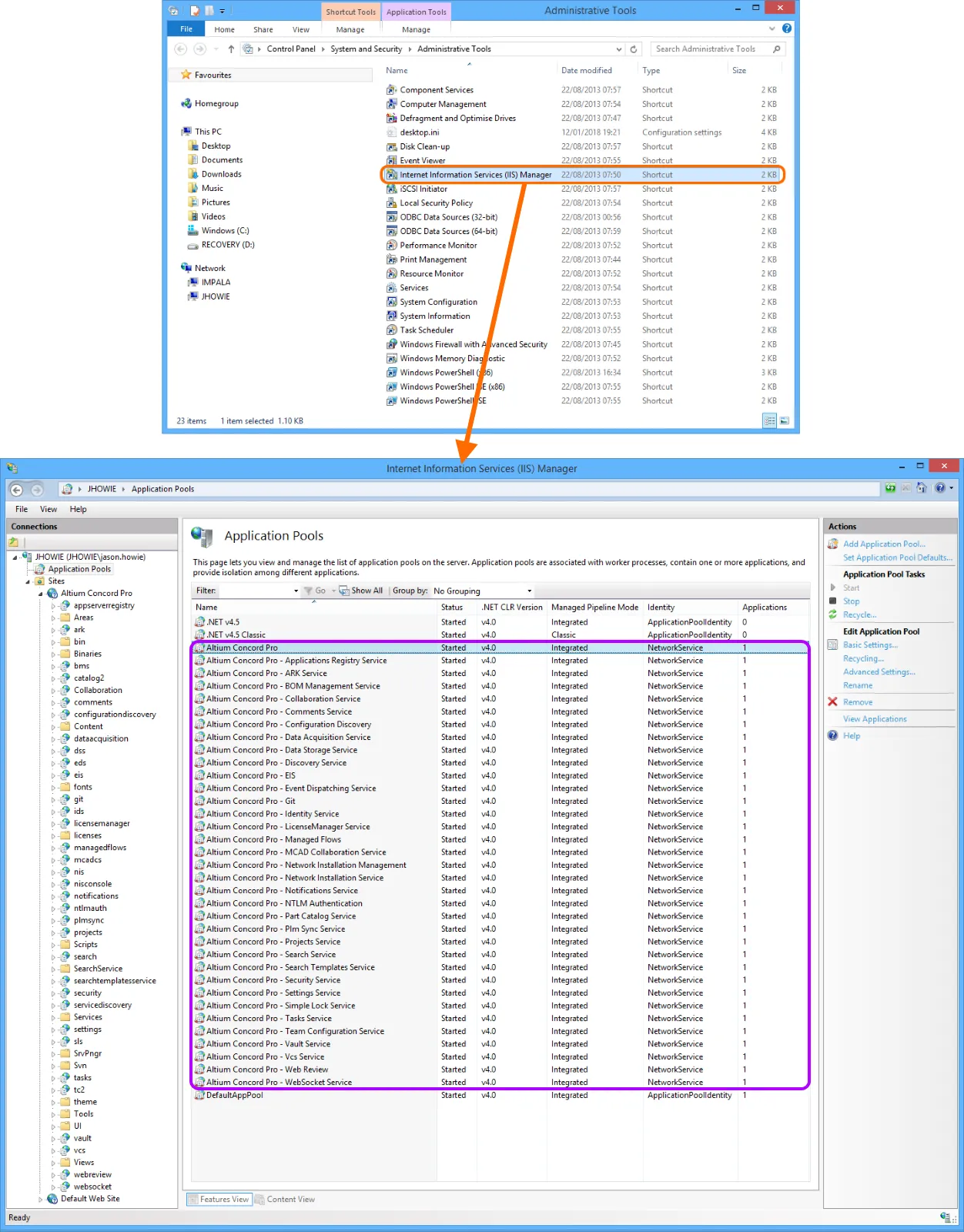Open the IIS Manager File menu

(x=22, y=509)
